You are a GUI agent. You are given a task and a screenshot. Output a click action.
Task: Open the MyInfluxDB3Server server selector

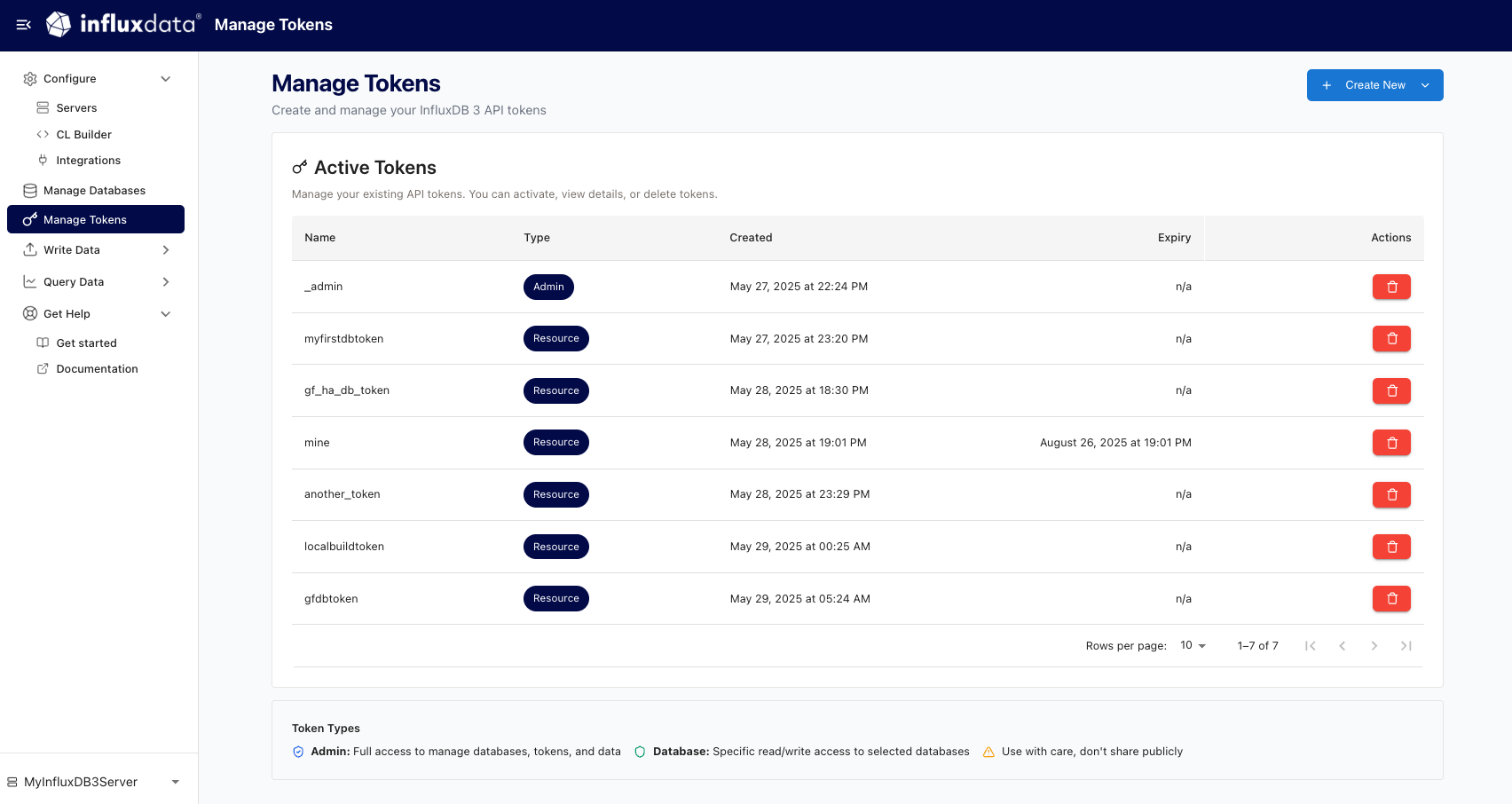[x=94, y=782]
